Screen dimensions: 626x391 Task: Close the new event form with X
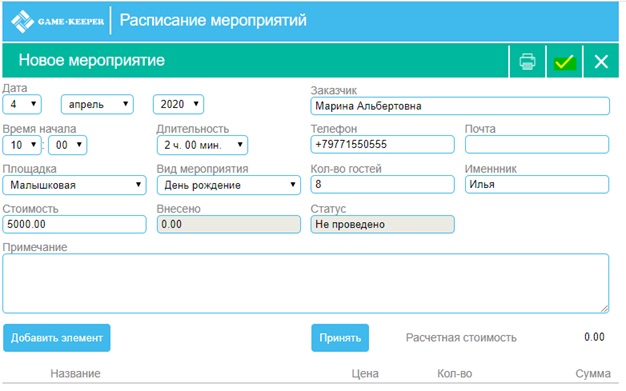click(601, 62)
